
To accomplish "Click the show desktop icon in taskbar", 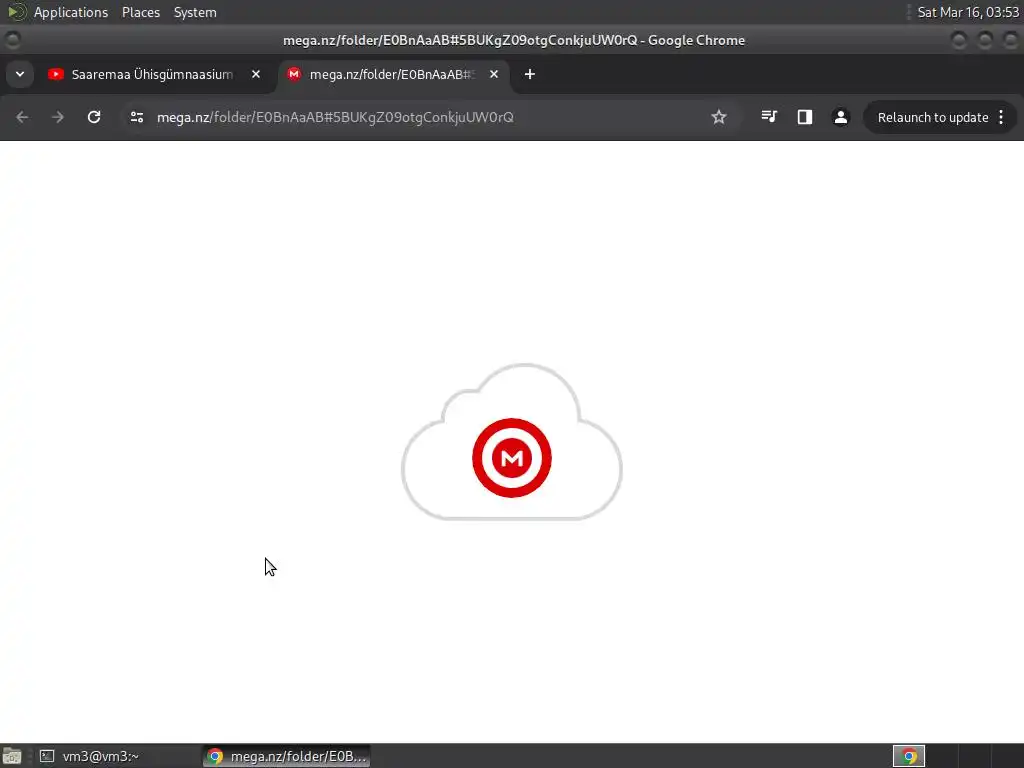I will pos(12,756).
